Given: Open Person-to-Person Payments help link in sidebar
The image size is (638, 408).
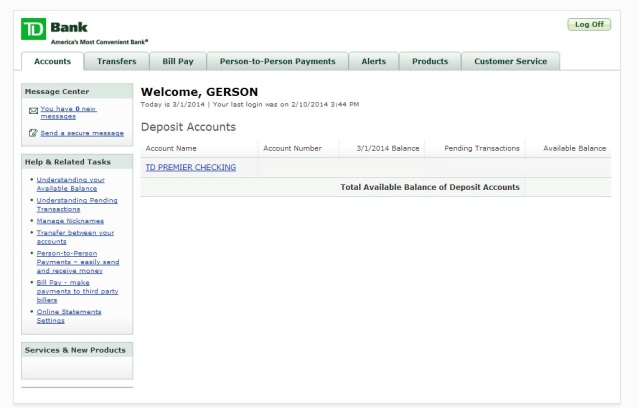Looking at the screenshot, I should (x=78, y=262).
